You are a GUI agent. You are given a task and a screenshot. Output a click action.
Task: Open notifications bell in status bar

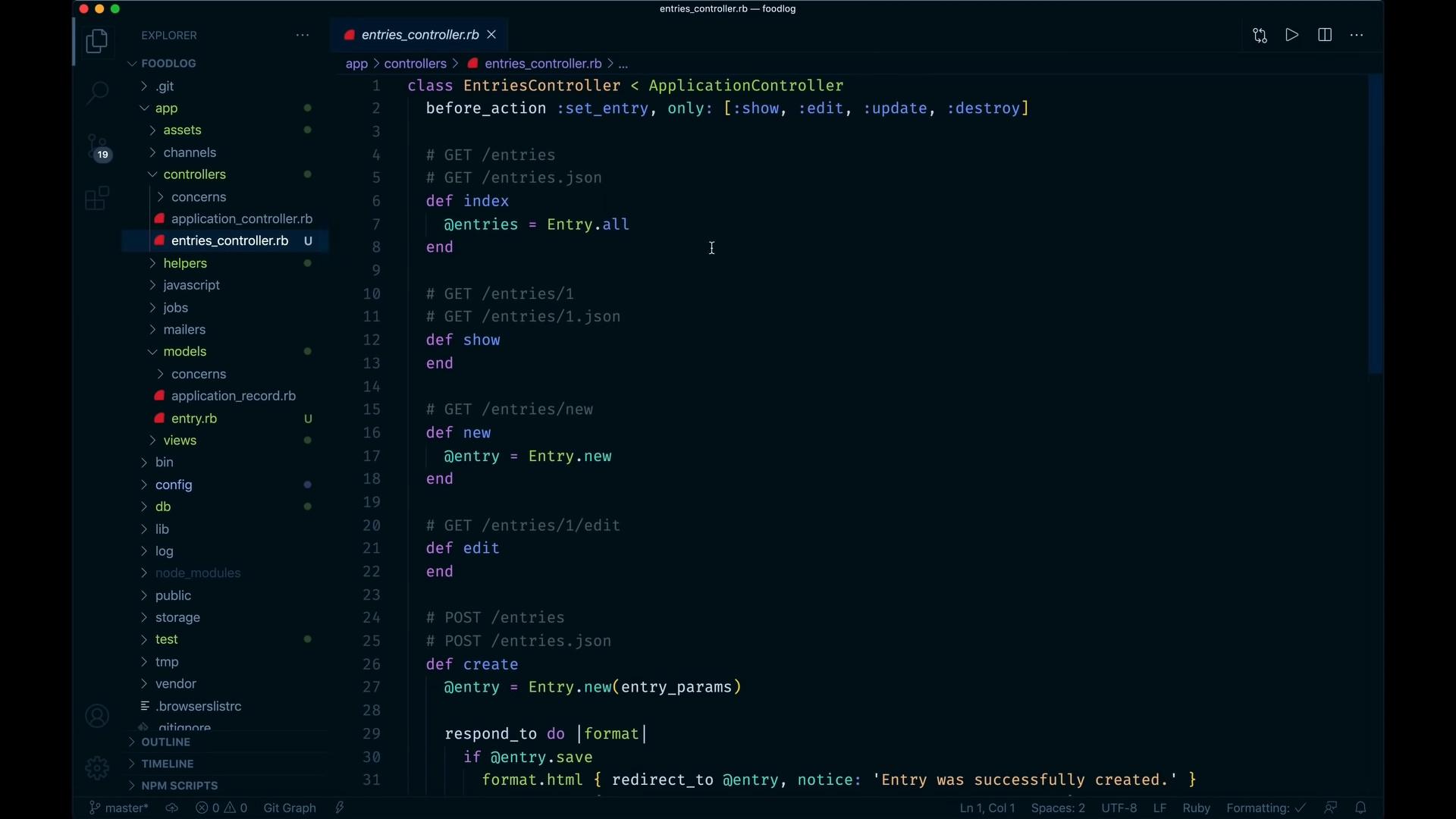coord(1362,809)
